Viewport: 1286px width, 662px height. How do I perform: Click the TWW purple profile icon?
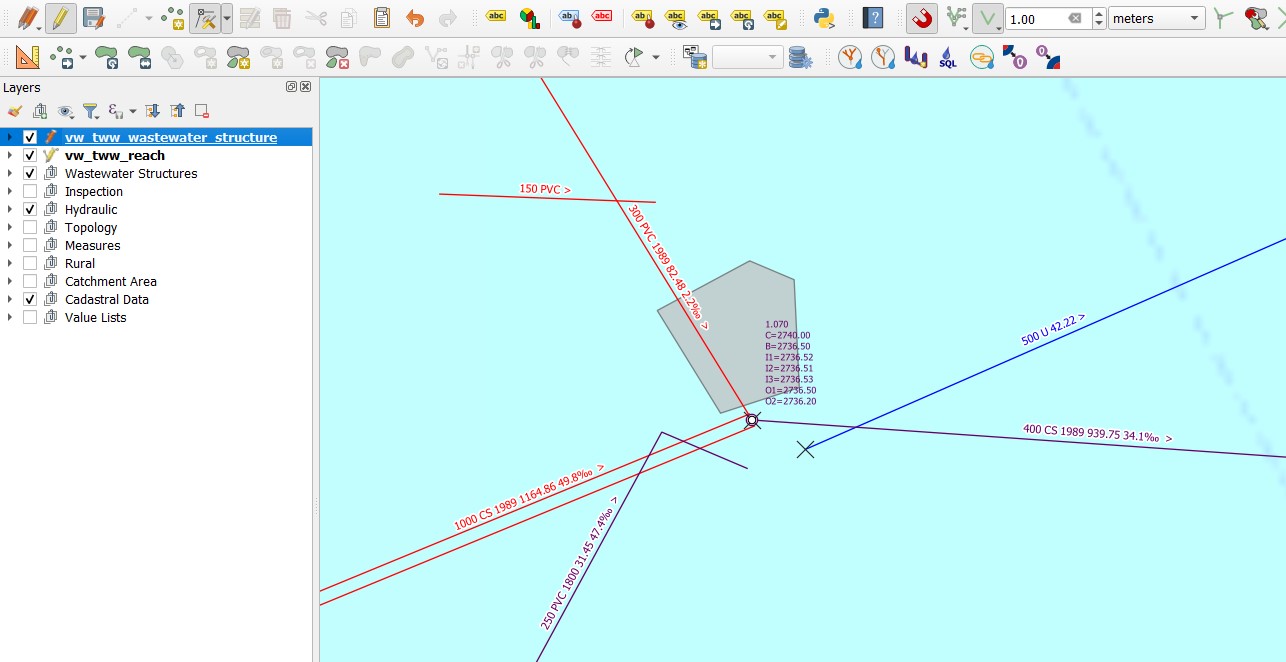[x=915, y=57]
